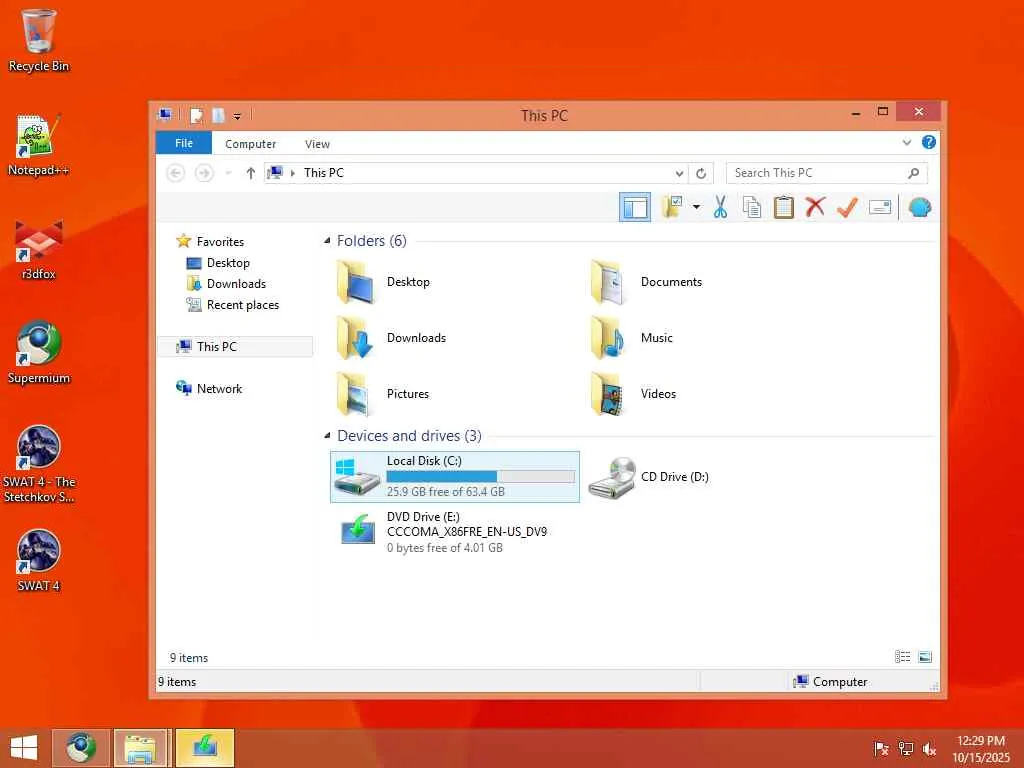Click in the Search This PC field
Screen dimensions: 1024x768
click(x=827, y=173)
